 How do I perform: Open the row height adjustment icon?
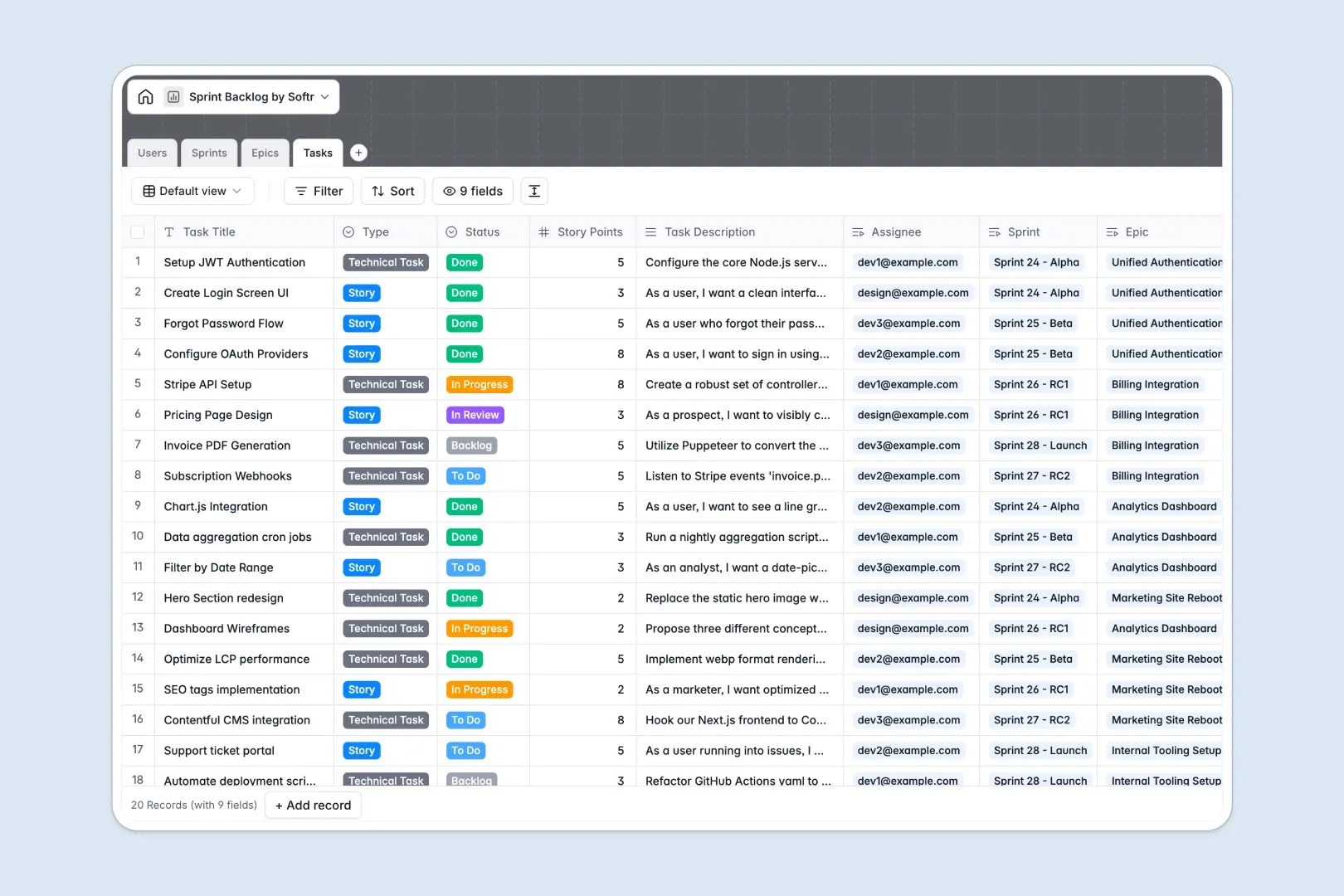point(534,191)
